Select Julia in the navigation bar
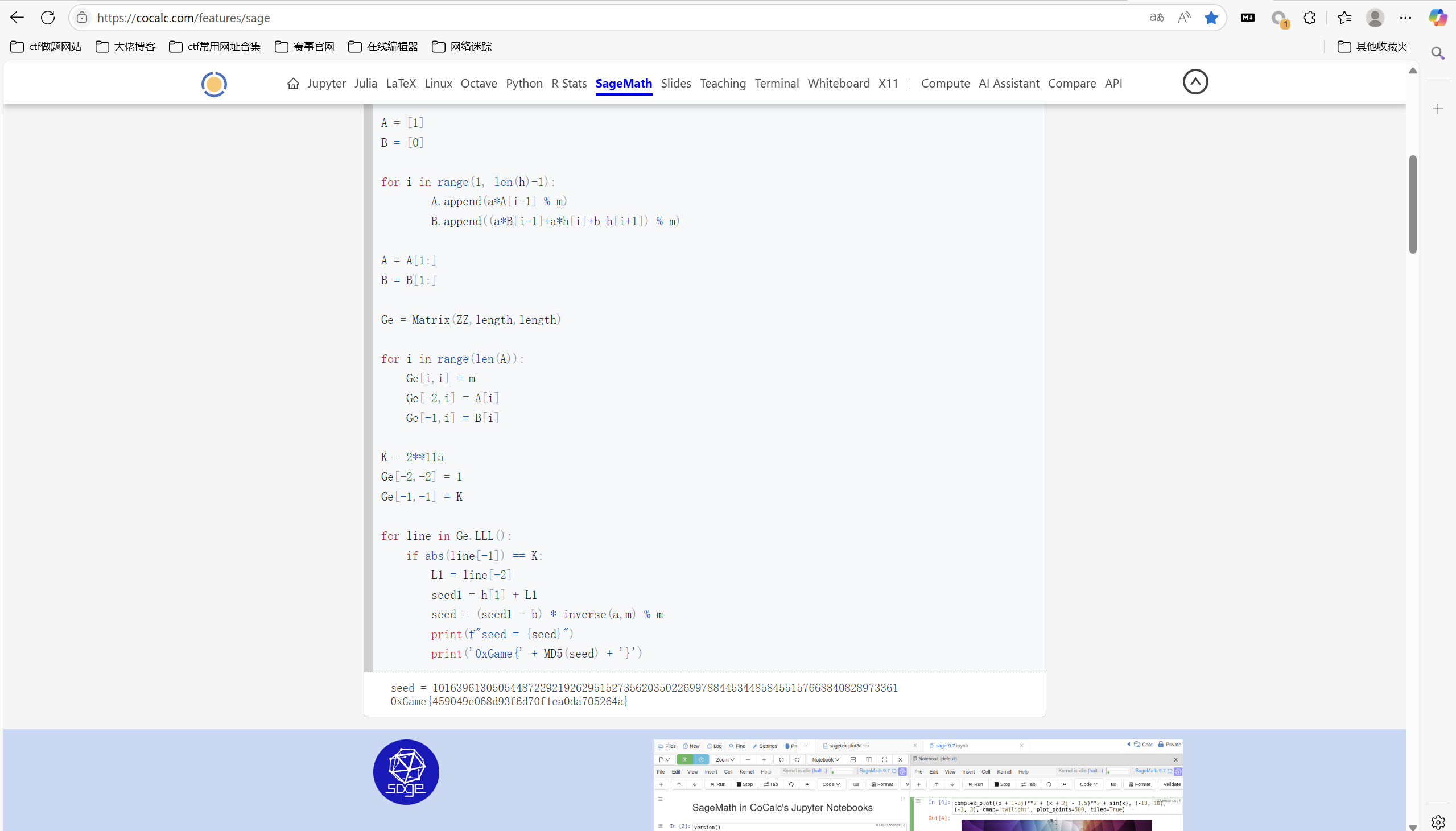Image resolution: width=1456 pixels, height=831 pixels. [x=366, y=84]
